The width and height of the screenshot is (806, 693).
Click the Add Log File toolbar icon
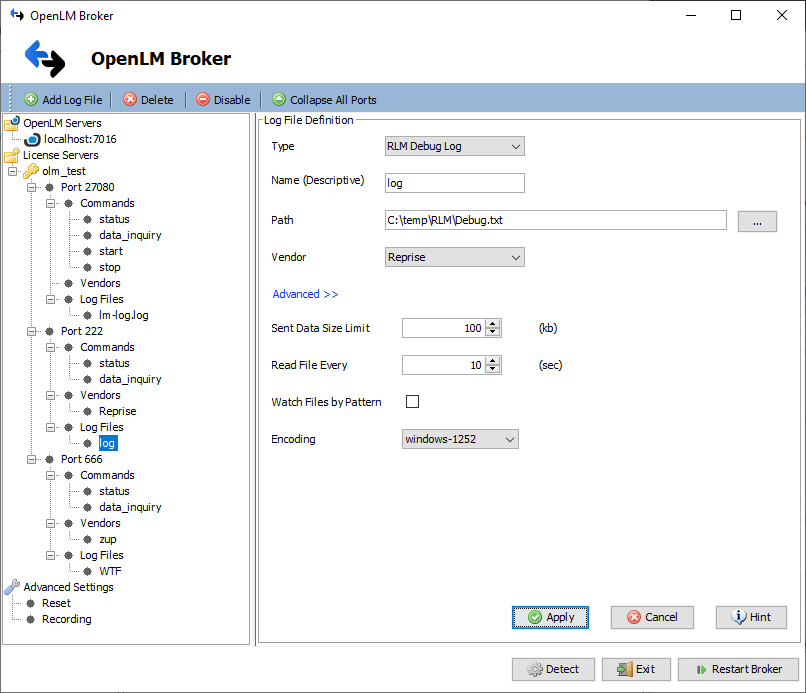pyautogui.click(x=29, y=99)
